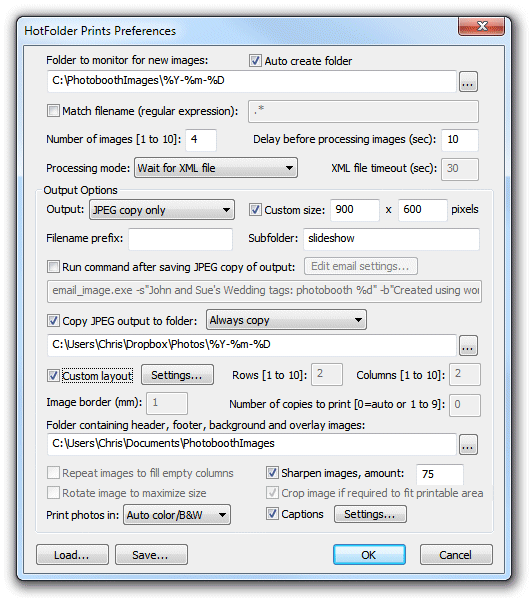
Task: Enable Run command after saving JPEG copy
Action: click(x=53, y=267)
